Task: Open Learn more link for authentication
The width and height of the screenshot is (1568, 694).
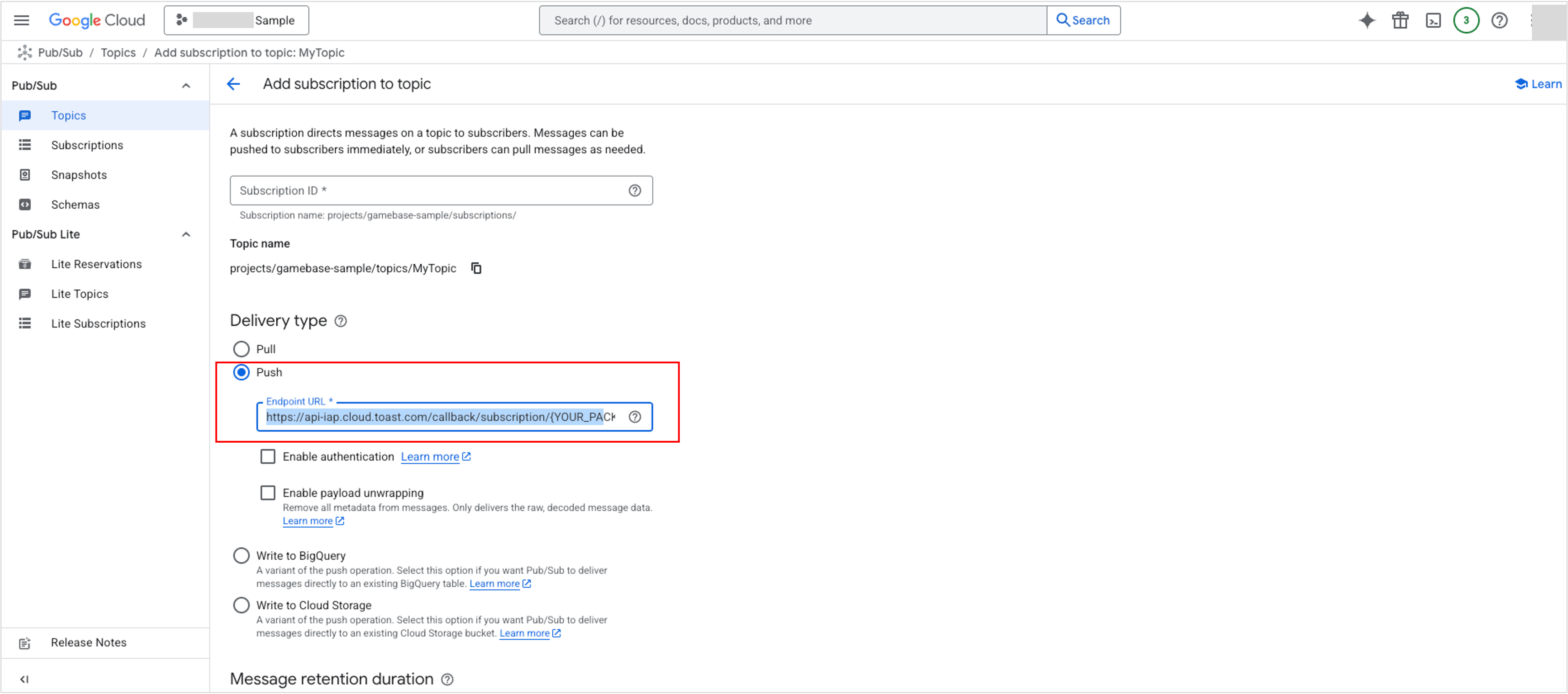Action: 435,457
